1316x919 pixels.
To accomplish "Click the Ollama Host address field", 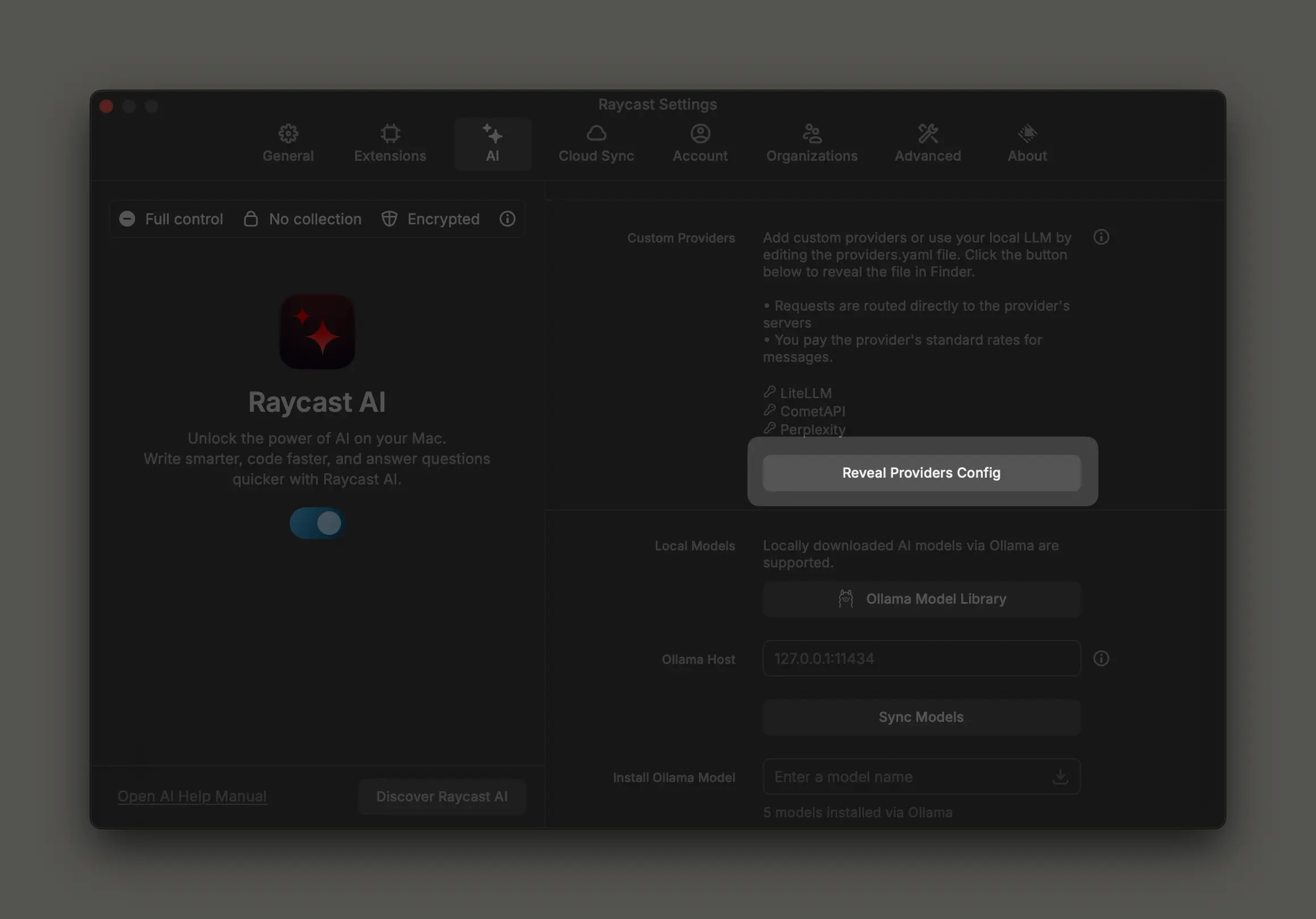I will coord(921,658).
